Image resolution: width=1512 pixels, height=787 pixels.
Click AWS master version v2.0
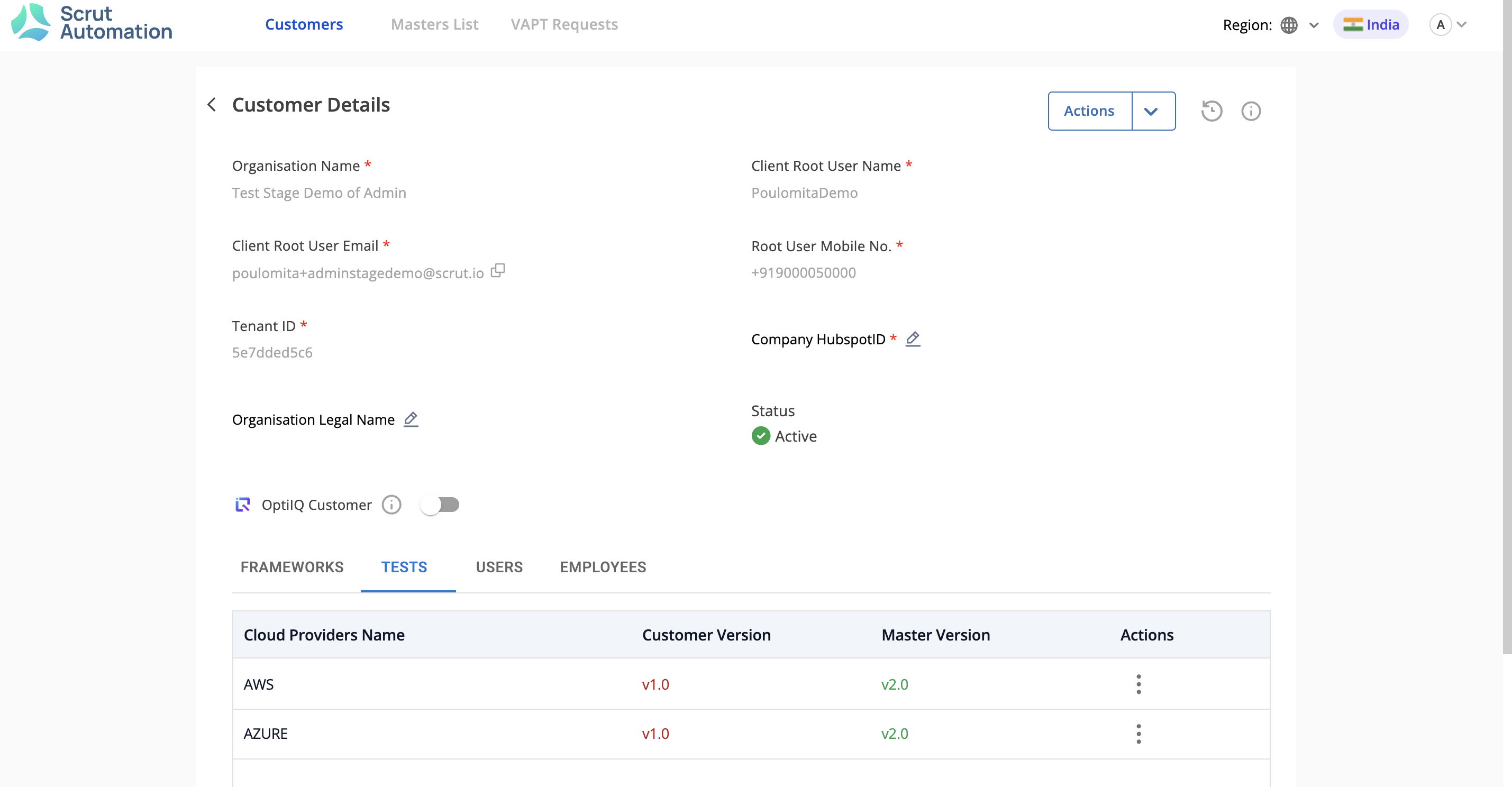895,684
